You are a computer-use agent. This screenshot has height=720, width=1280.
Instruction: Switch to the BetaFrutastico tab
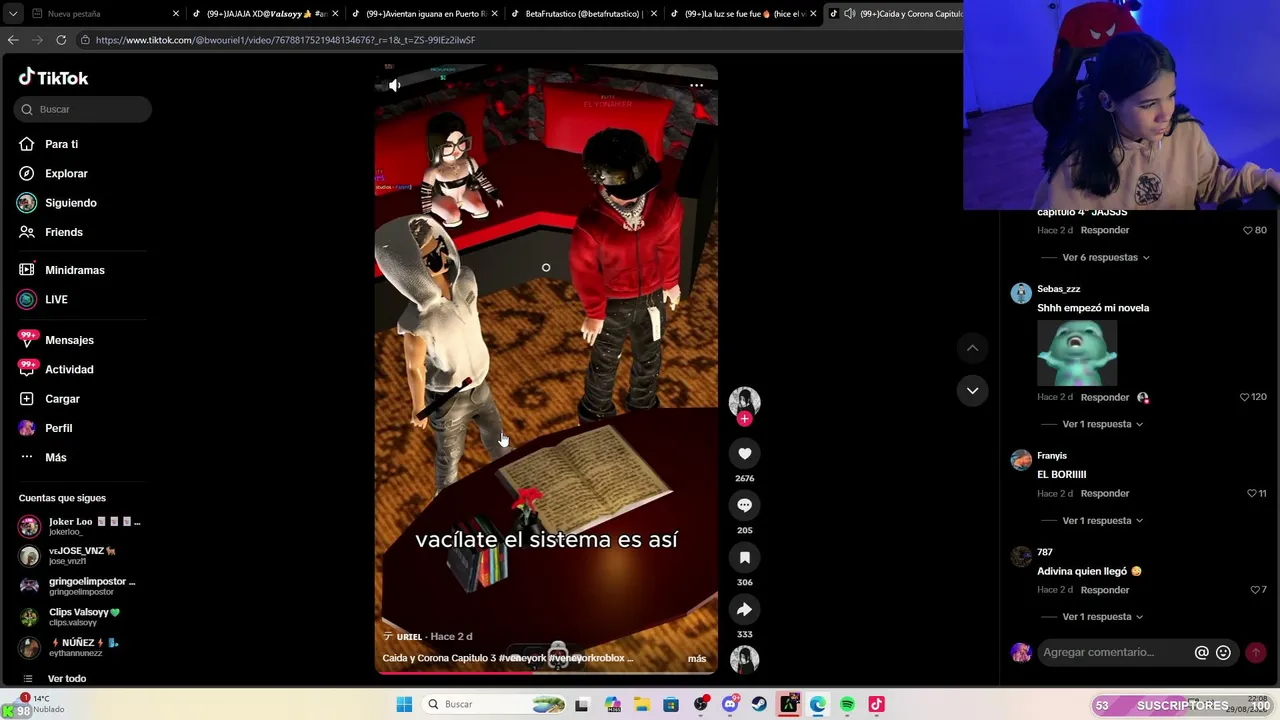(x=582, y=14)
